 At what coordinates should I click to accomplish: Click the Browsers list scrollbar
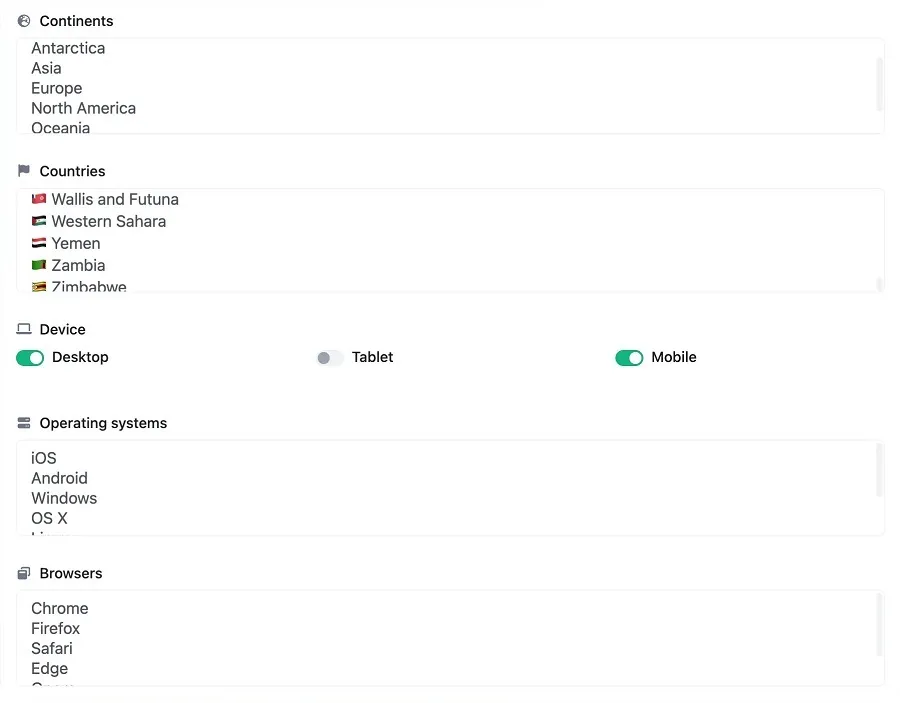click(879, 625)
